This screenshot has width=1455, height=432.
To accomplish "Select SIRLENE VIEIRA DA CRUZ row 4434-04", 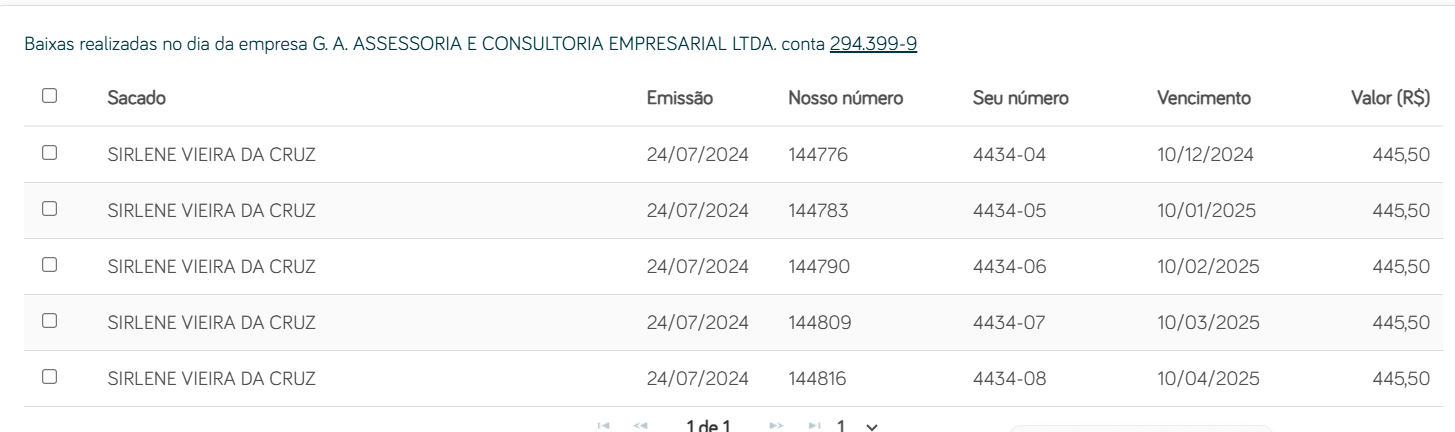I will pos(727,154).
